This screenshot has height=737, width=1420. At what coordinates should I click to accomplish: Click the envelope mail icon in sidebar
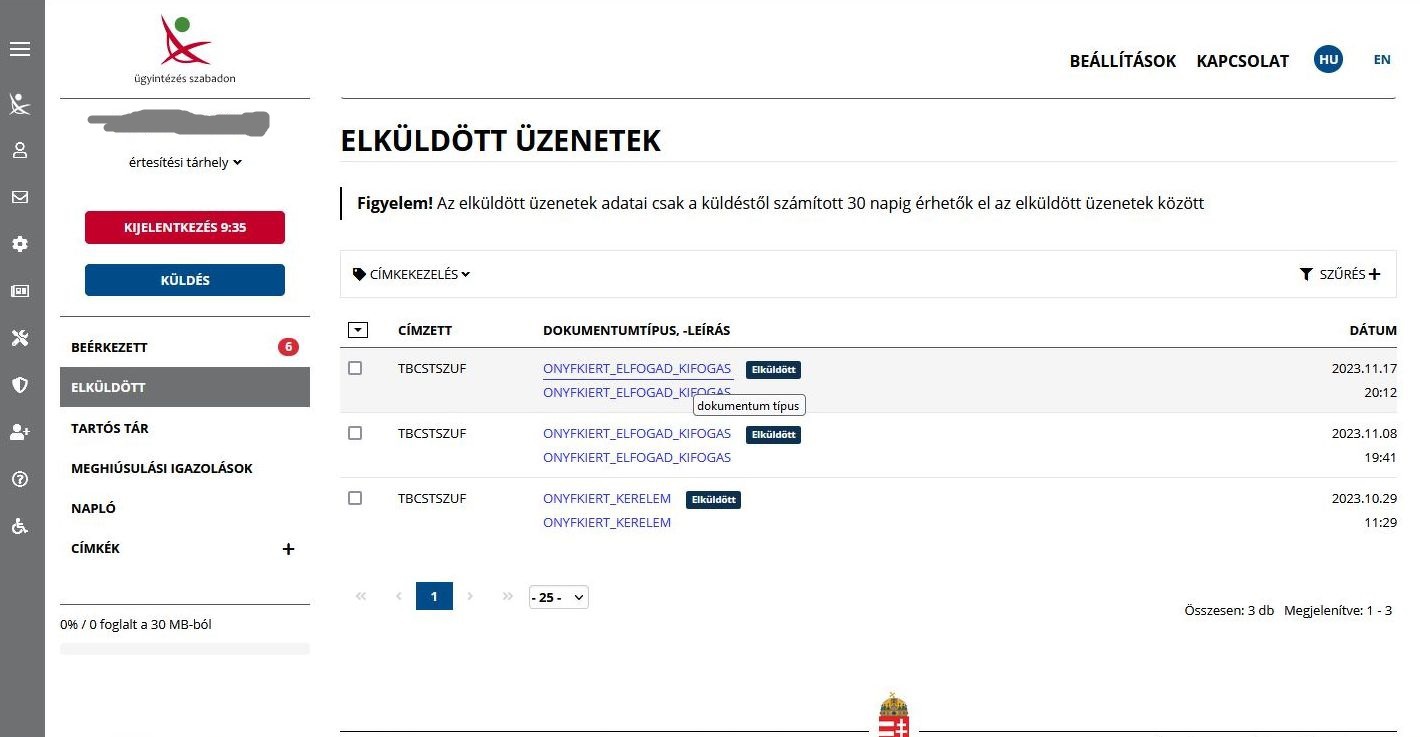pos(20,197)
